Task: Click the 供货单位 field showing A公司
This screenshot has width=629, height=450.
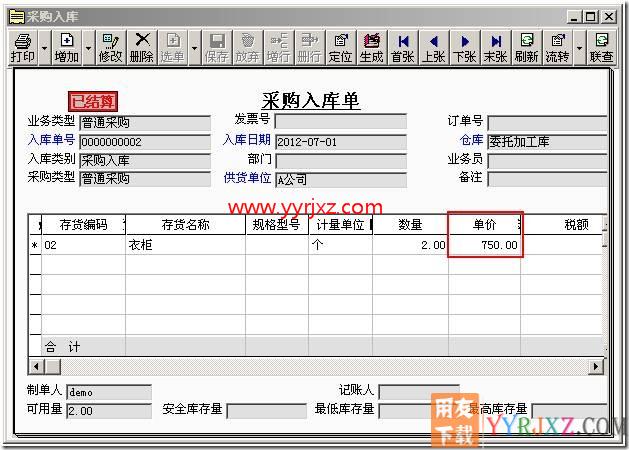Action: pyautogui.click(x=341, y=180)
